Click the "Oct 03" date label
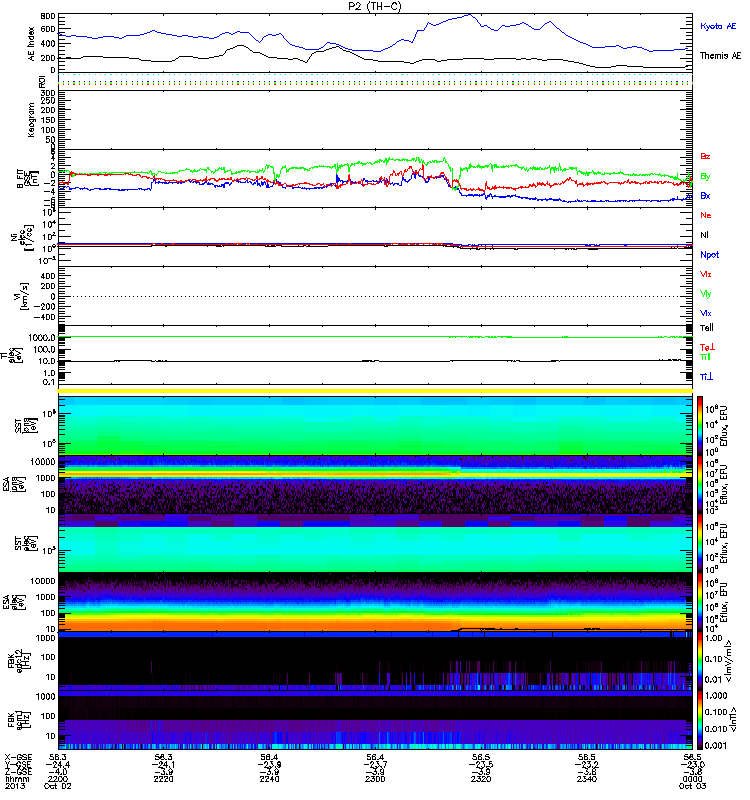 tap(692, 786)
